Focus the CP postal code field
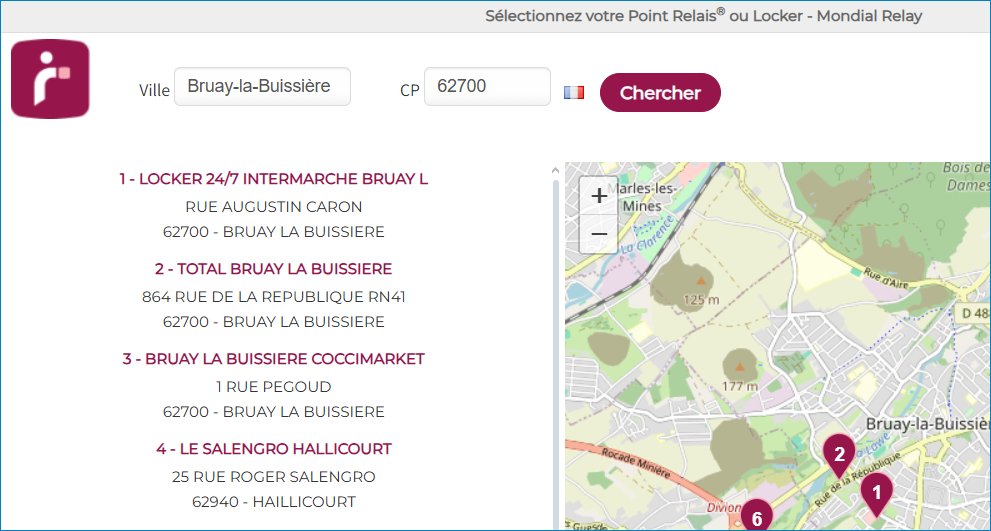The width and height of the screenshot is (991, 531). [487, 87]
